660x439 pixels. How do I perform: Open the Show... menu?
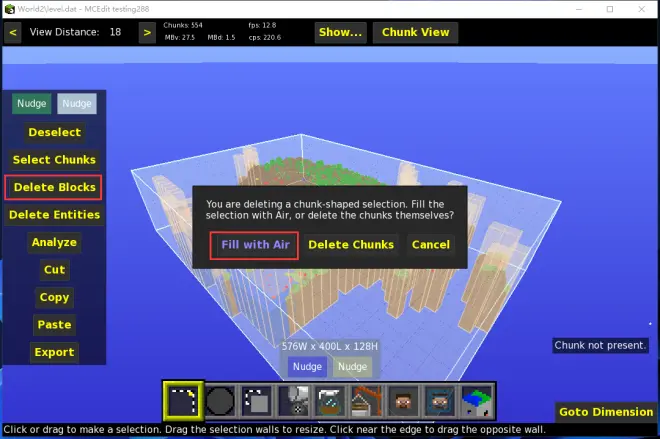pyautogui.click(x=340, y=32)
